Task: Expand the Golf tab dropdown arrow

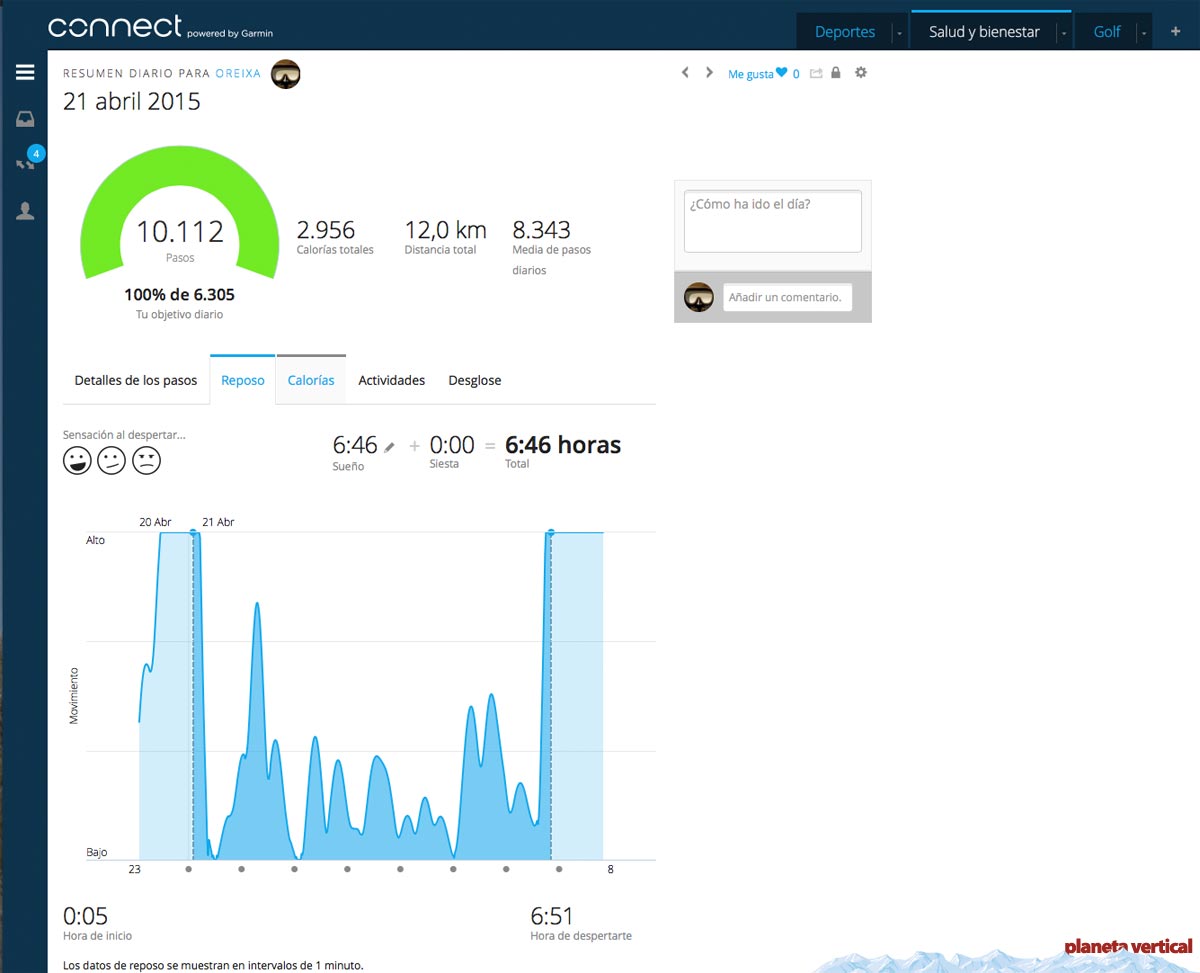Action: [1143, 33]
